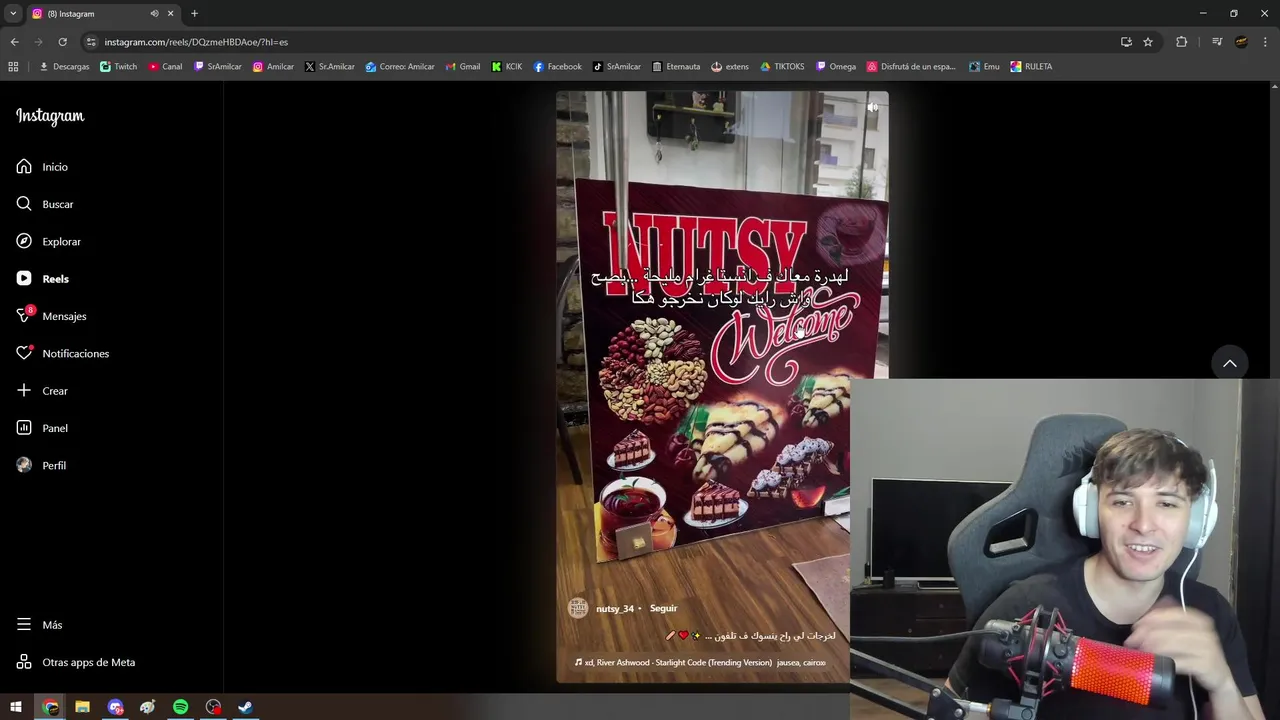Open Instagram home via Inicio icon
Image resolution: width=1280 pixels, height=720 pixels.
point(24,167)
